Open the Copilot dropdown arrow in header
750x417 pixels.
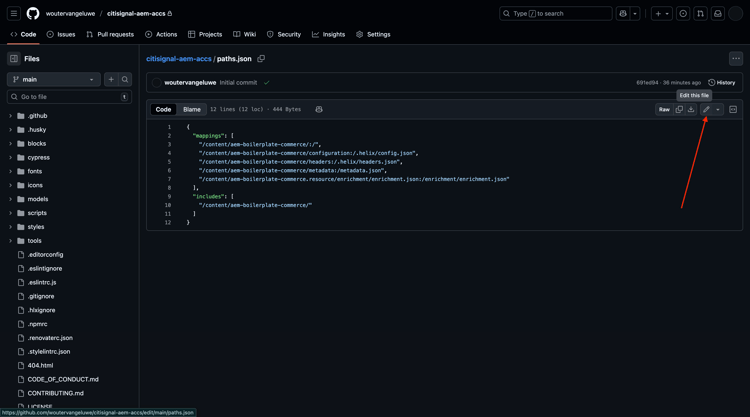coord(635,13)
